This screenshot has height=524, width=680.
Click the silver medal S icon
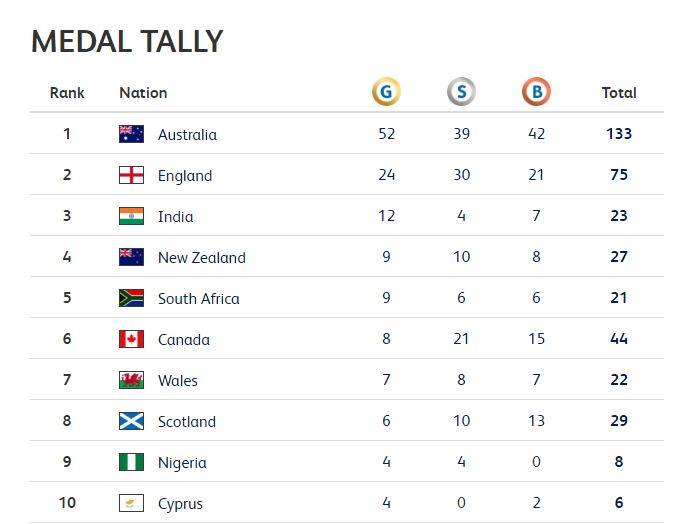(461, 92)
